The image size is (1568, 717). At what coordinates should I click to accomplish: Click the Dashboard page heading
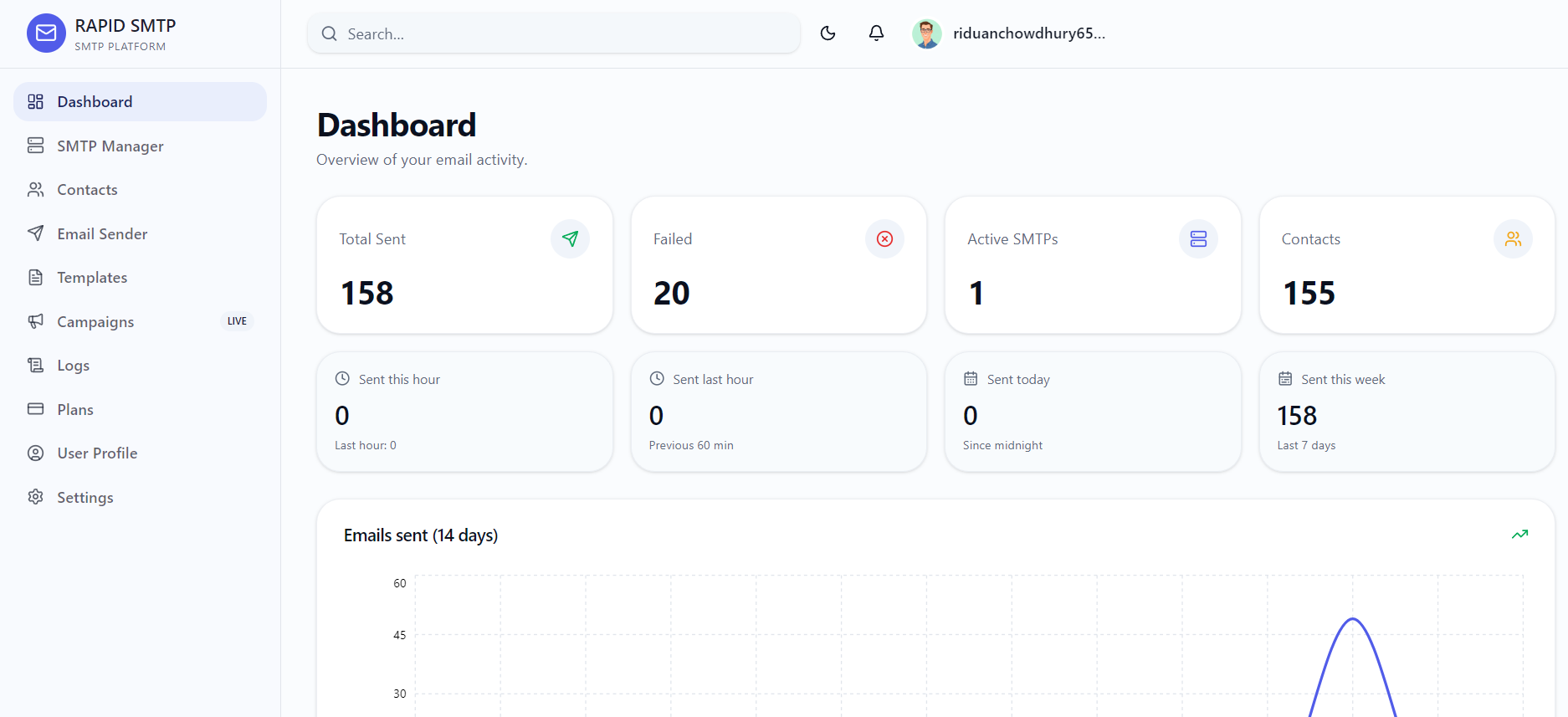point(397,125)
